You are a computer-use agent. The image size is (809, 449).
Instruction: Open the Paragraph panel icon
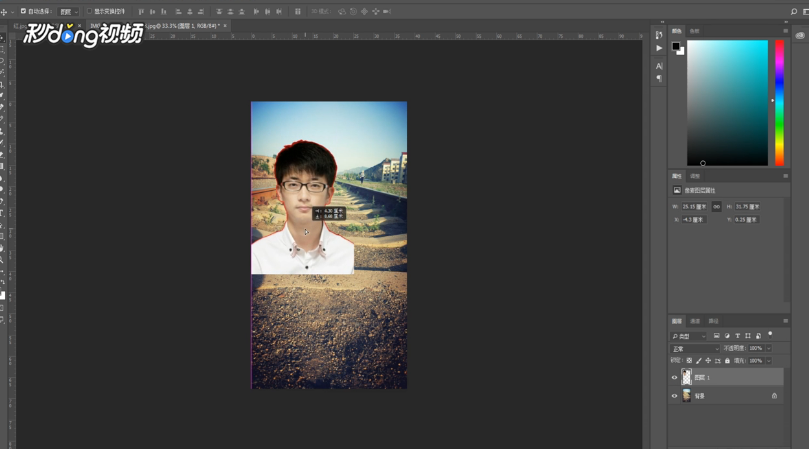pos(659,78)
